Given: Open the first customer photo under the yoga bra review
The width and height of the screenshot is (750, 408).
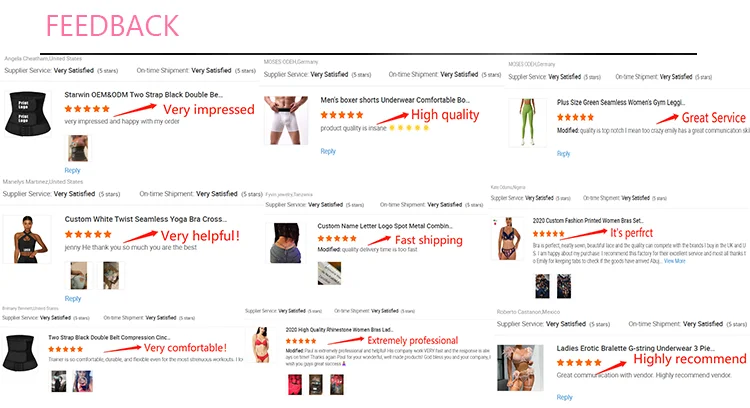Looking at the screenshot, I should click(x=78, y=275).
